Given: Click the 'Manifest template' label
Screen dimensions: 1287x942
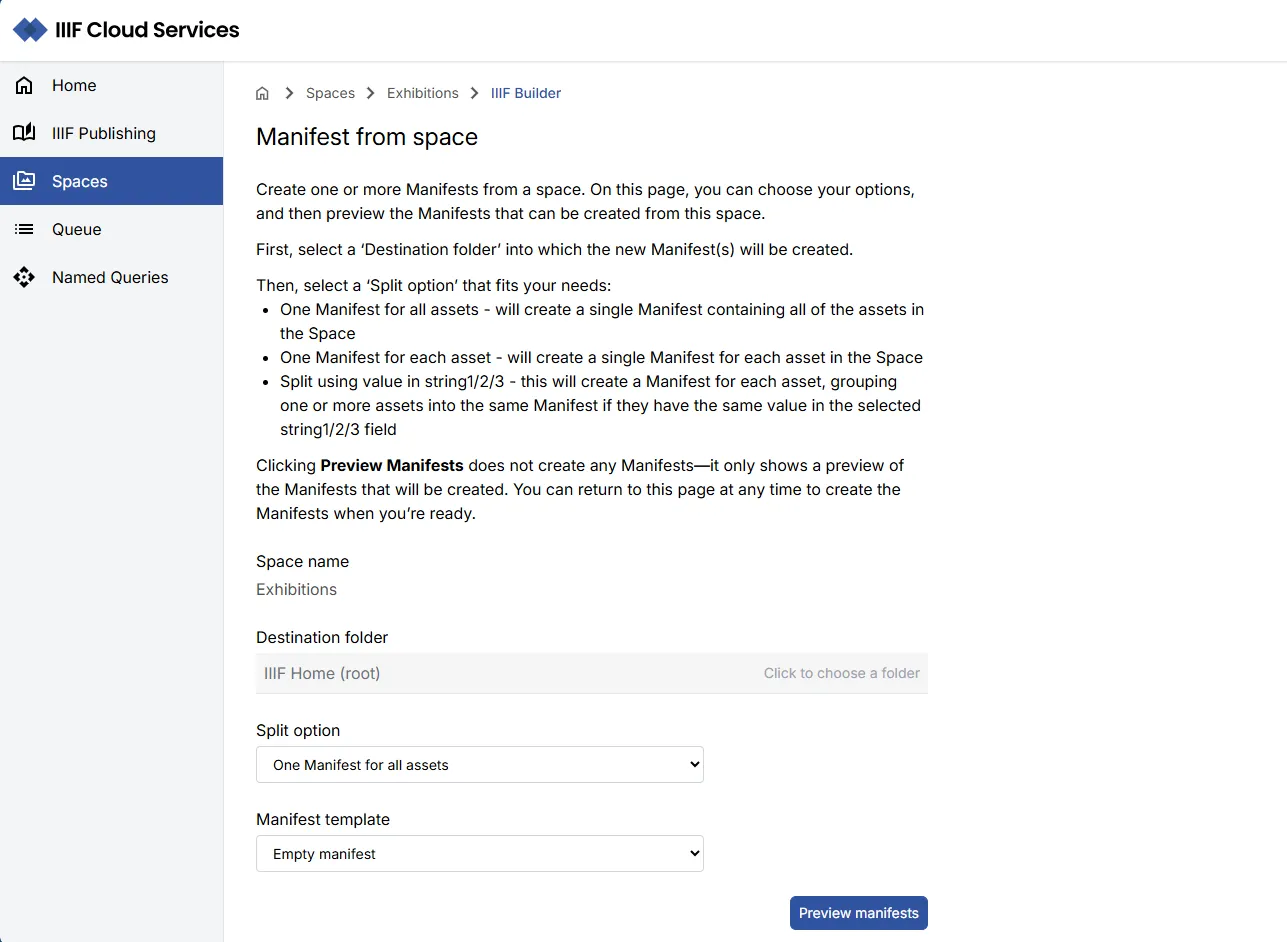Looking at the screenshot, I should click(323, 819).
